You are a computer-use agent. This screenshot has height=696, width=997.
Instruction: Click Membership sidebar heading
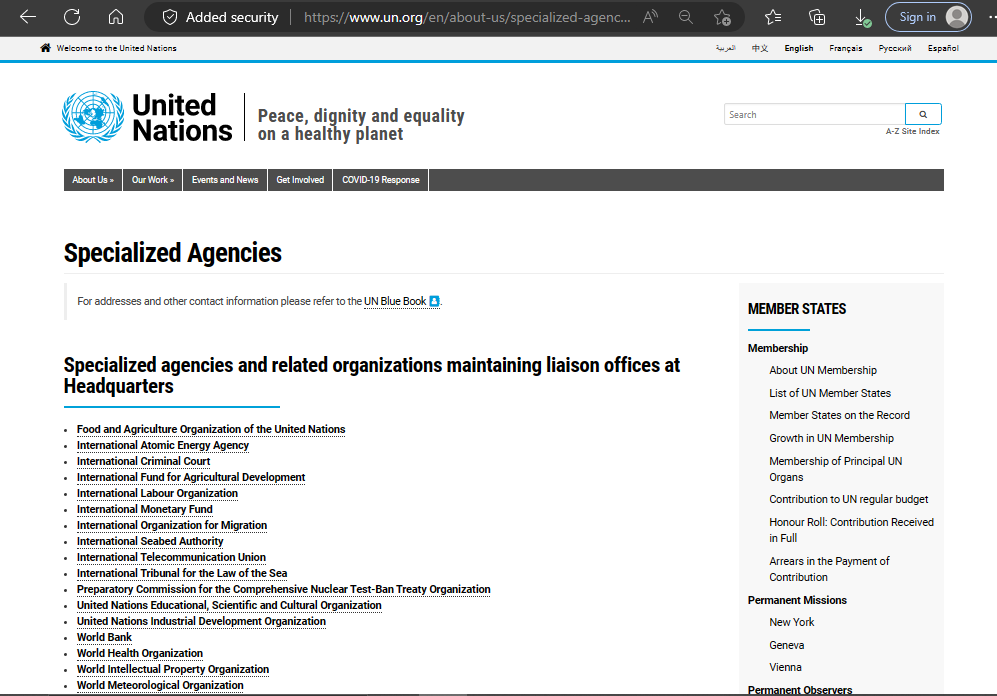778,348
